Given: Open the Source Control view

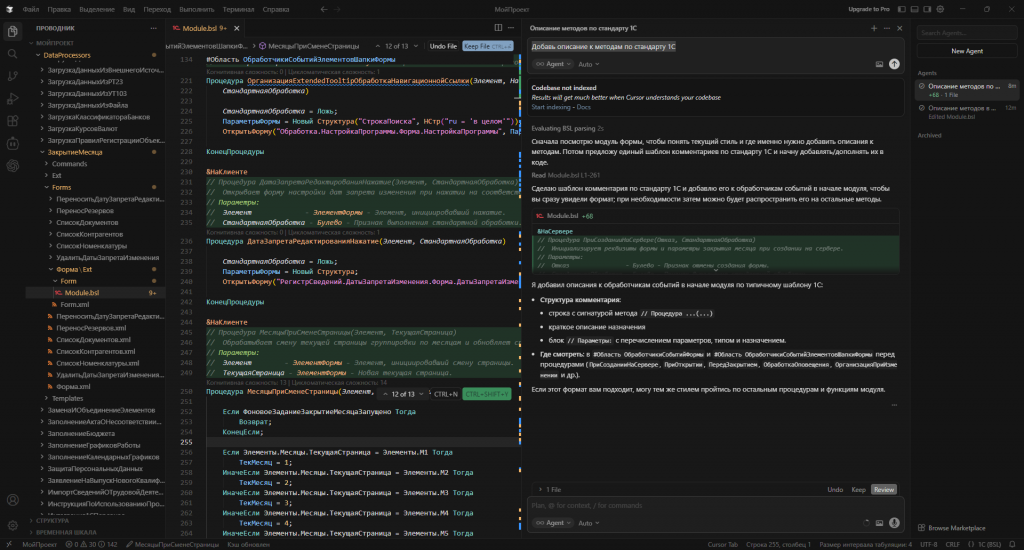Looking at the screenshot, I should point(12,76).
